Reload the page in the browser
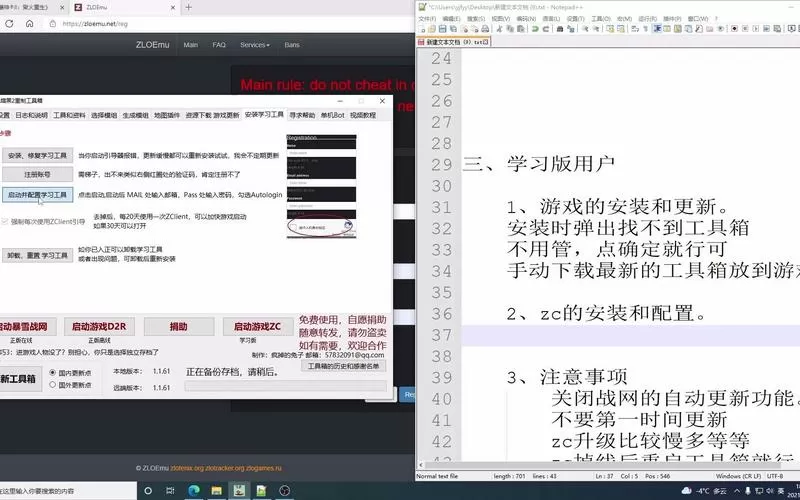The width and height of the screenshot is (800, 500). click(9, 23)
